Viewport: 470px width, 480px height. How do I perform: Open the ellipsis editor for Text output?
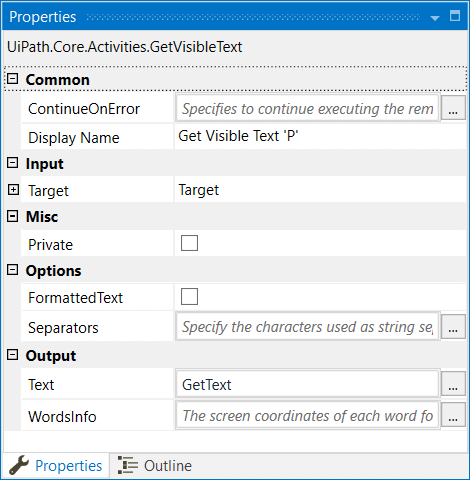tap(453, 384)
